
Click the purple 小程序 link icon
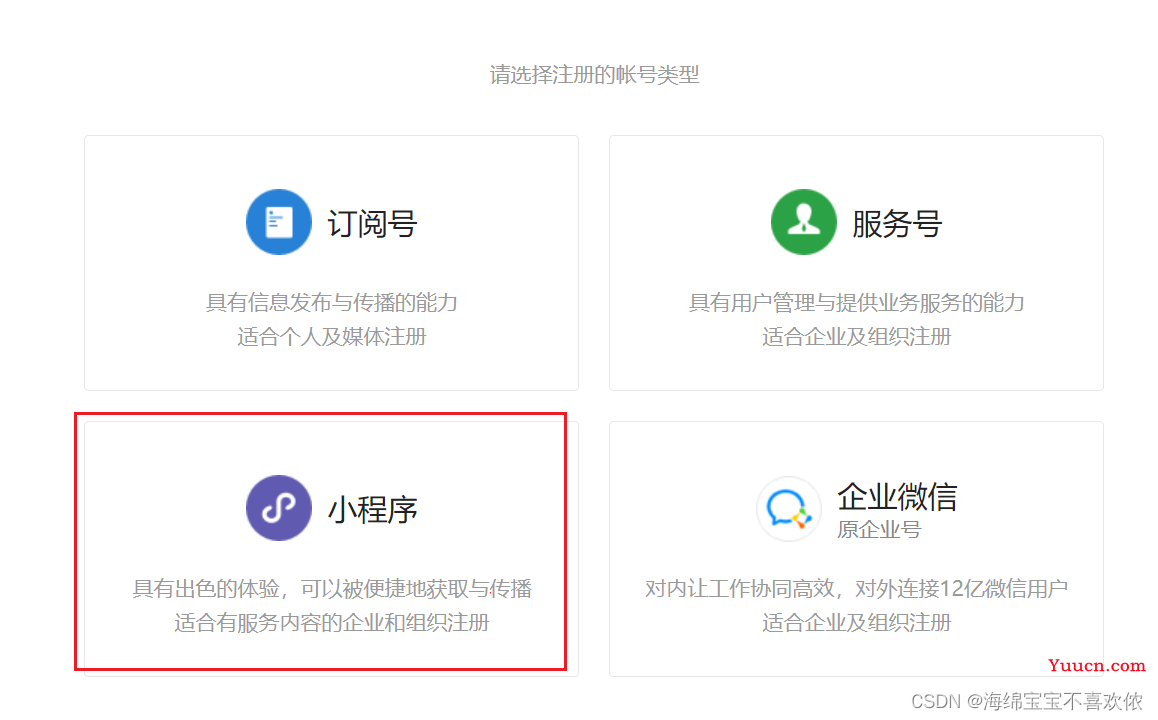click(x=278, y=508)
